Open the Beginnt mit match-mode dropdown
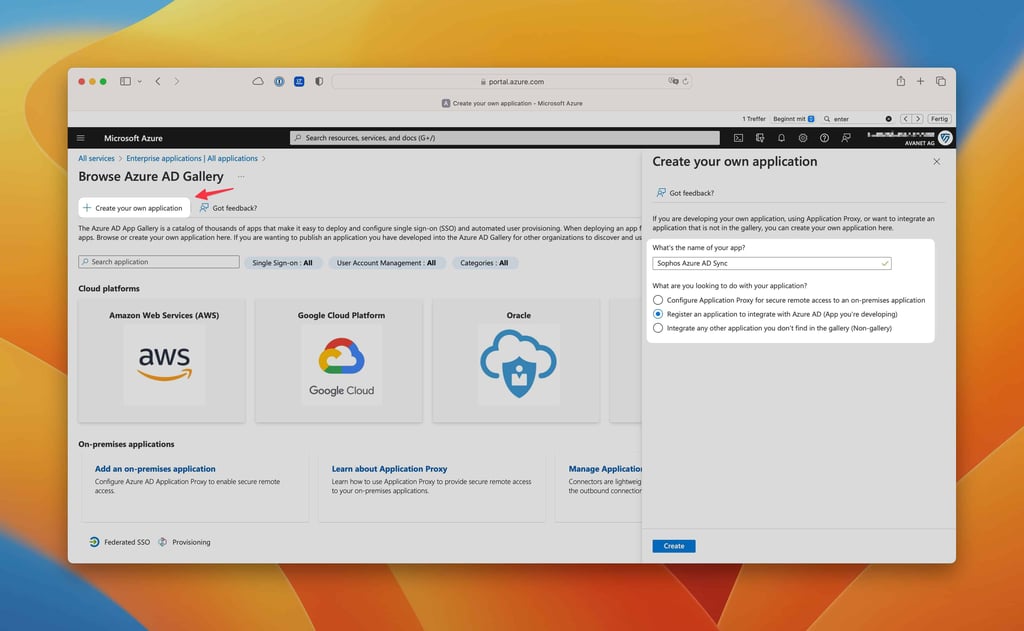Viewport: 1024px width, 631px height. tap(793, 119)
